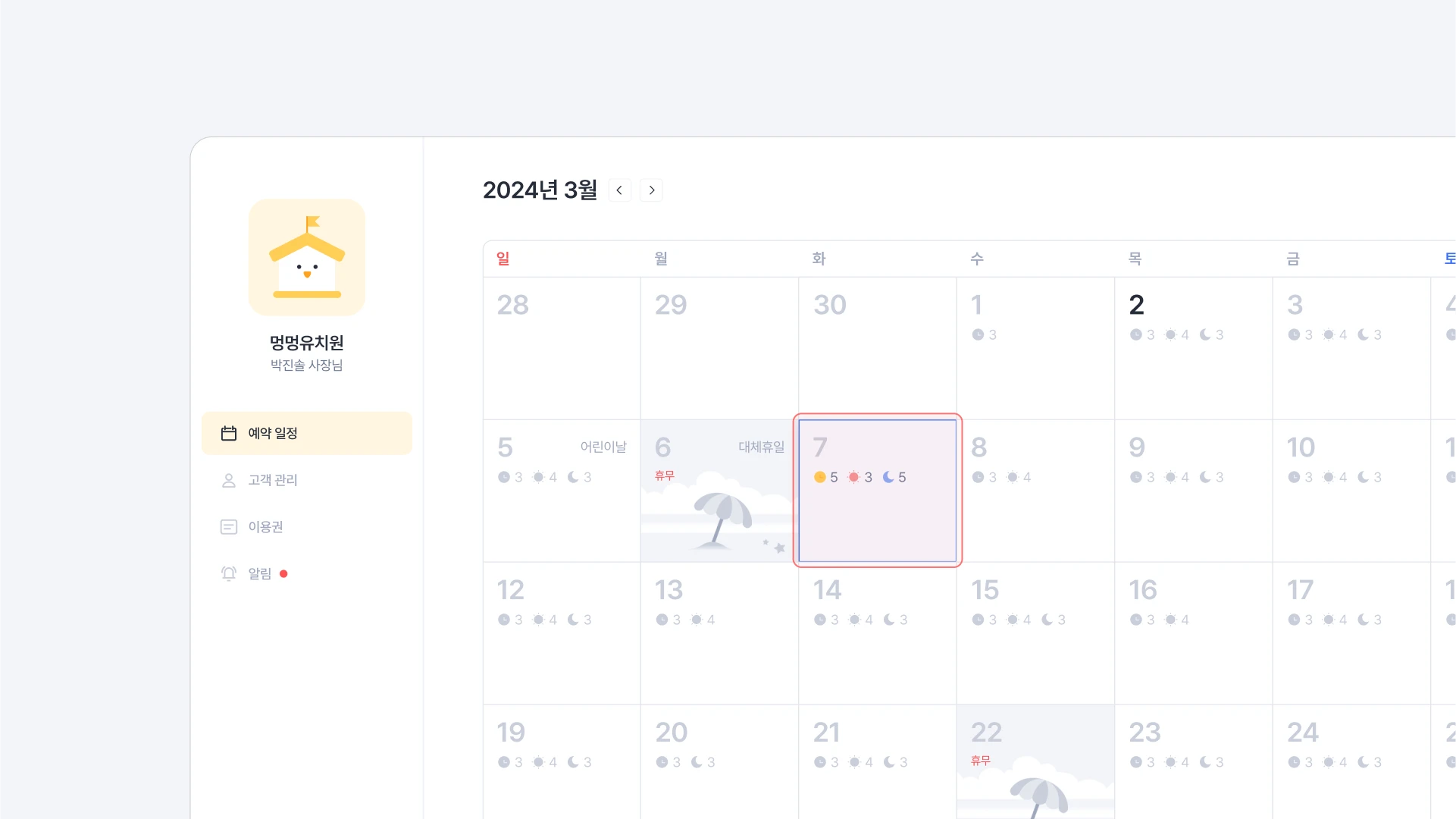This screenshot has height=819, width=1456.
Task: Select the highlighted day 7 cell
Action: [878, 491]
